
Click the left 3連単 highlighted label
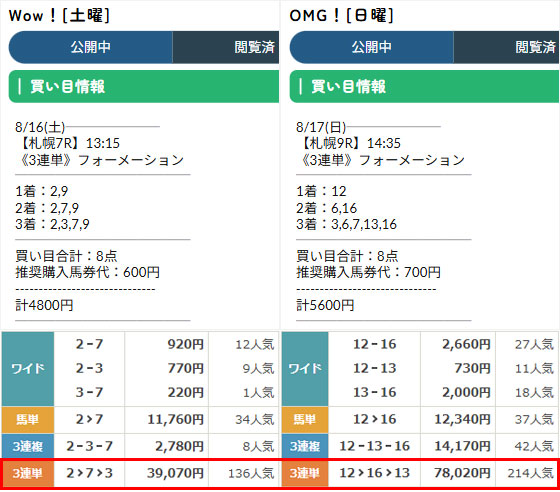[x=28, y=473]
